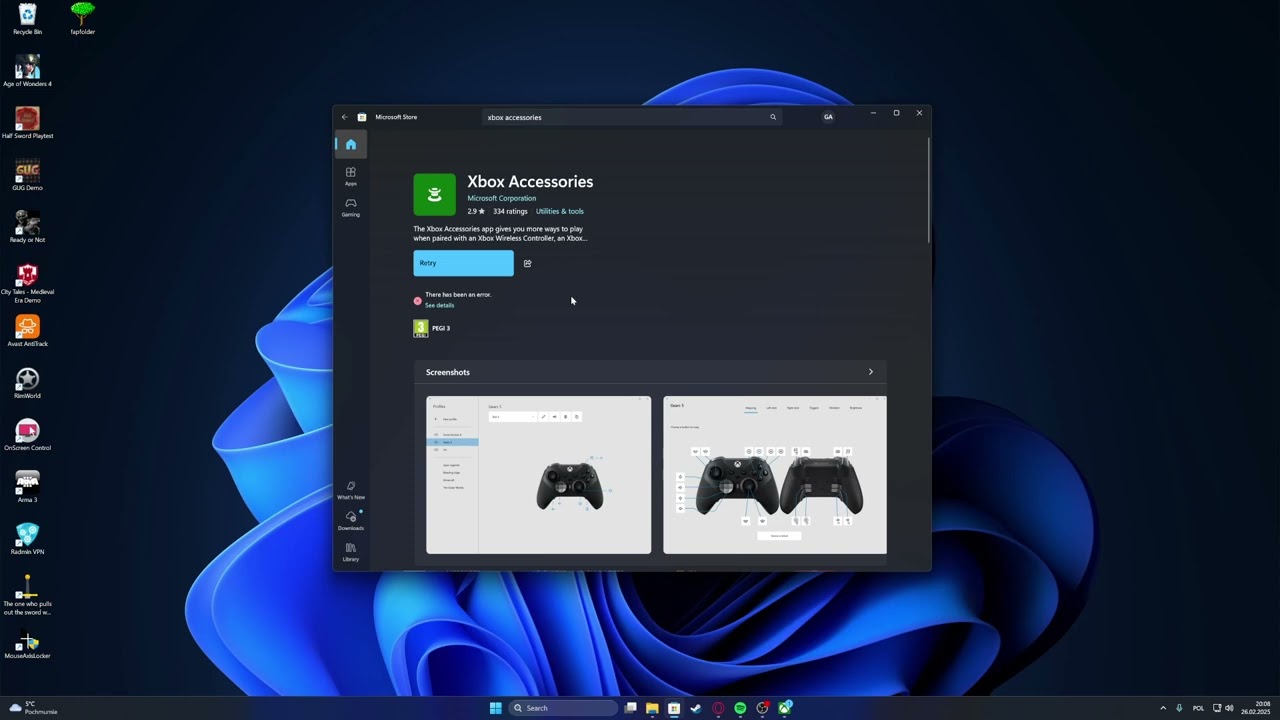Click the 334 ratings text

click(510, 211)
